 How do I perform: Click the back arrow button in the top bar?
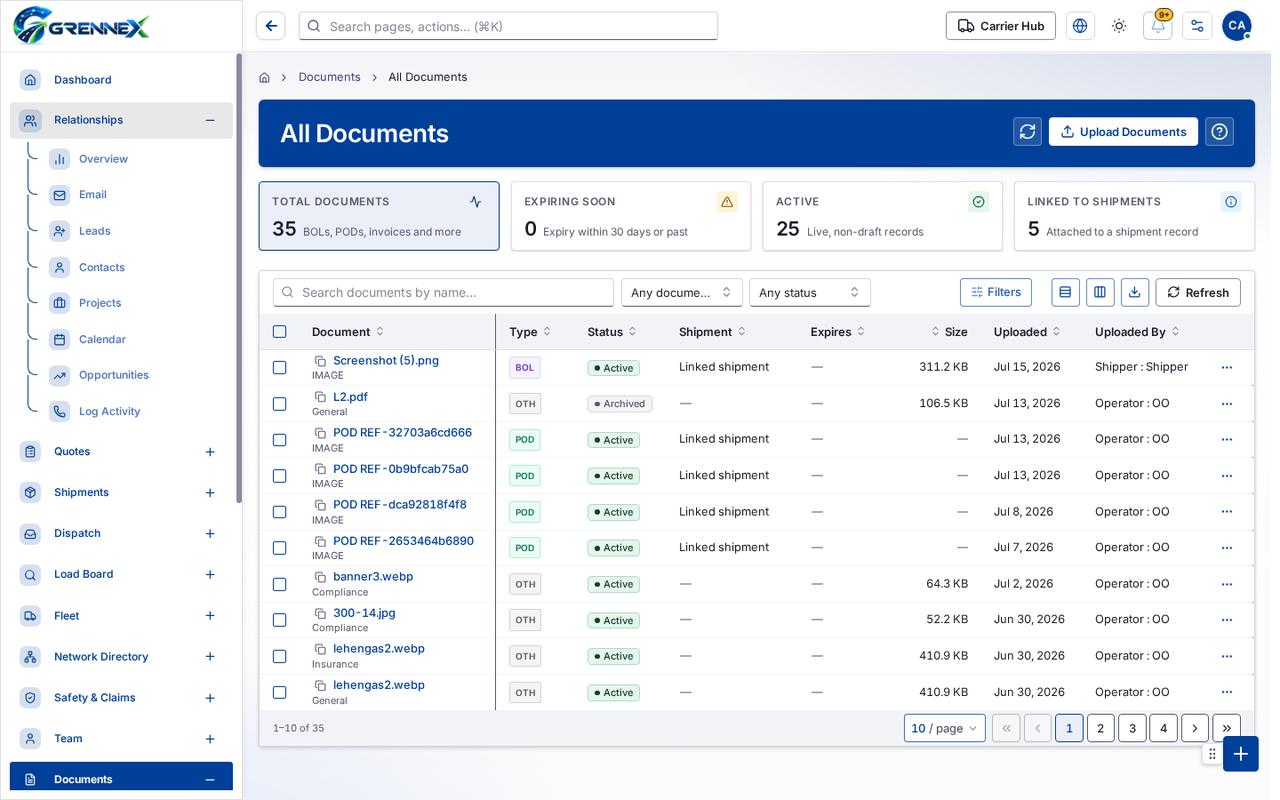271,26
